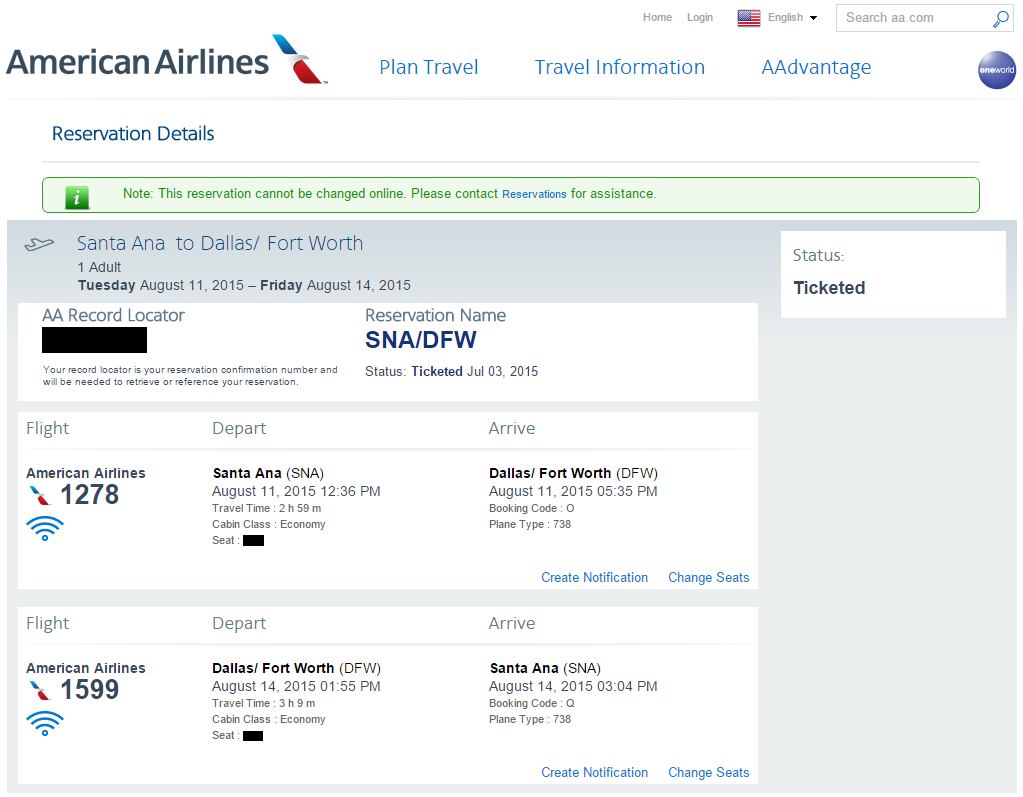Click the green info note icon
This screenshot has height=797, width=1023.
(77, 197)
